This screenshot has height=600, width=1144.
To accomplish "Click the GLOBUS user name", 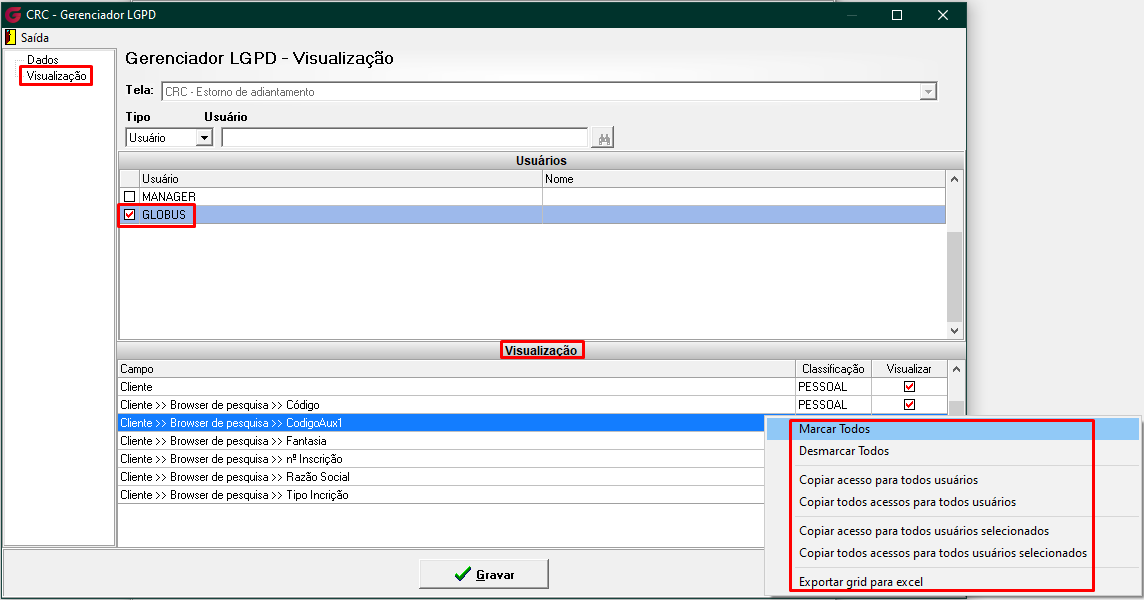I will click(163, 215).
